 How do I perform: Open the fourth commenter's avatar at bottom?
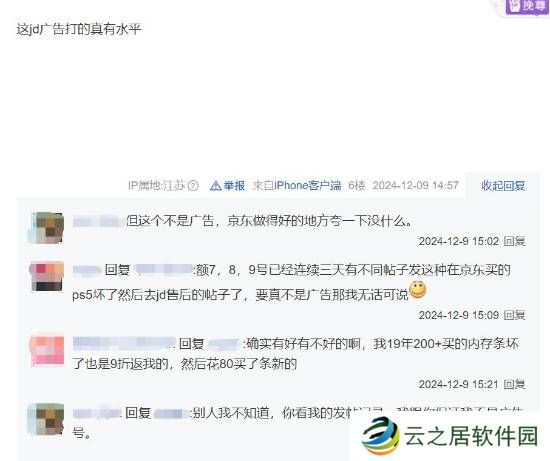pos(46,420)
